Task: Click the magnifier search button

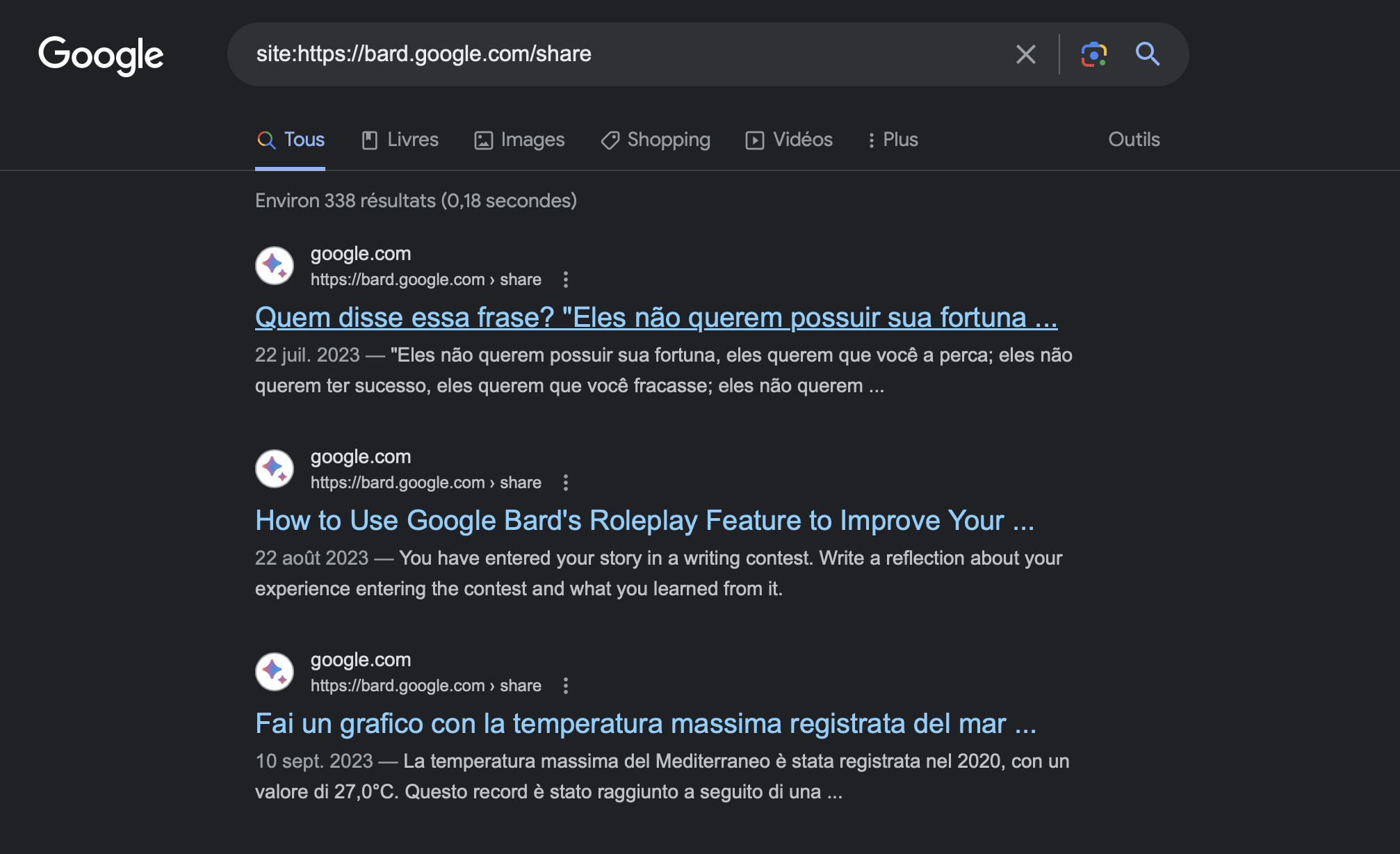Action: coord(1148,54)
